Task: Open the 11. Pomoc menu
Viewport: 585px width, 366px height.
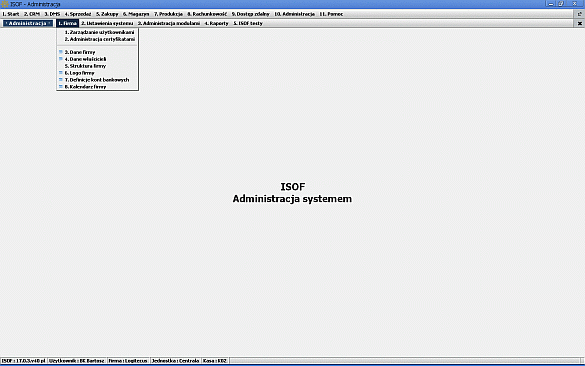Action: click(x=331, y=14)
